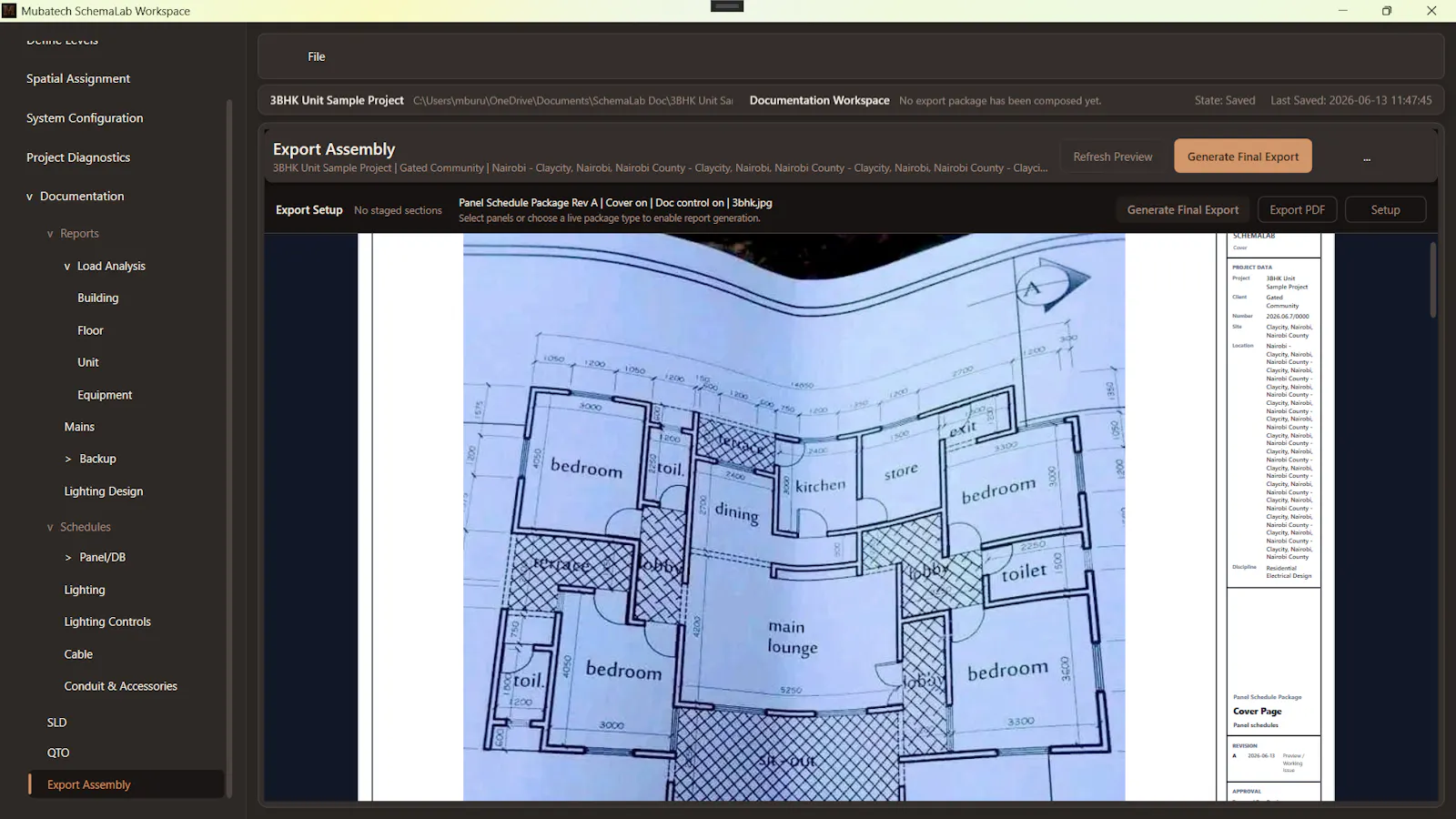Click the floor plan image preview

(x=794, y=517)
